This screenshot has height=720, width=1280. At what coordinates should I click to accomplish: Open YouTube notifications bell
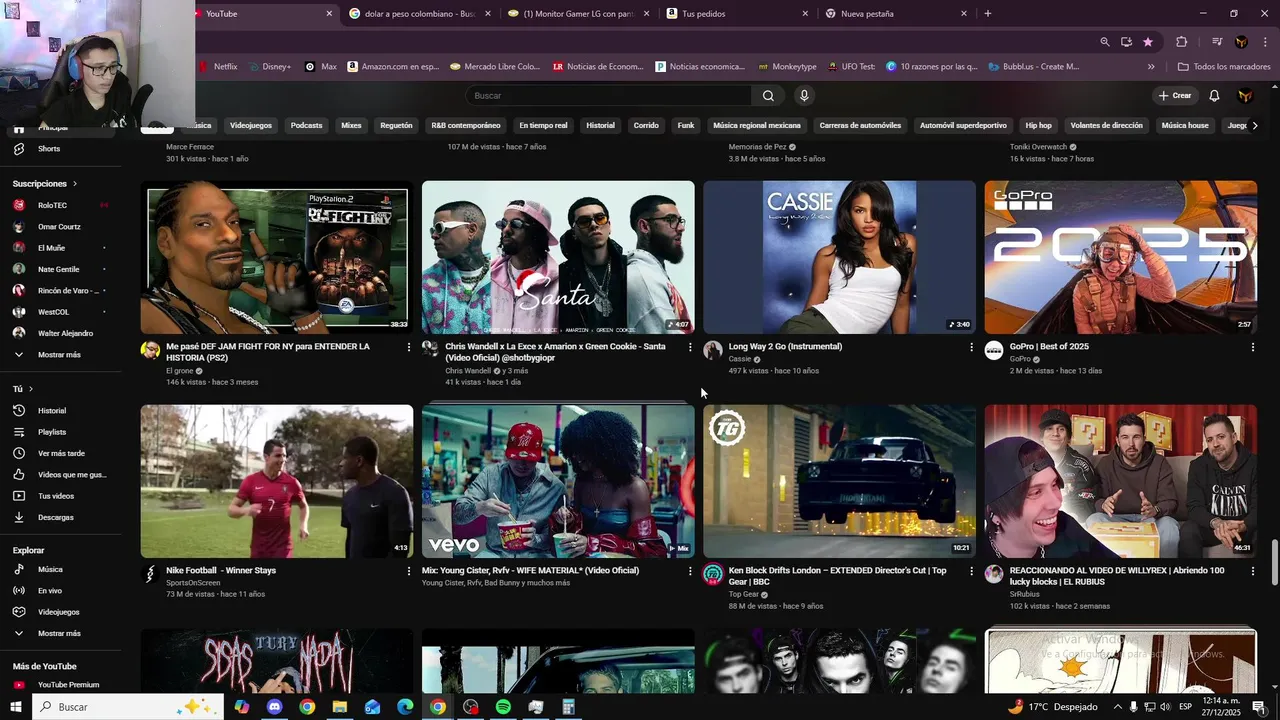click(x=1214, y=96)
